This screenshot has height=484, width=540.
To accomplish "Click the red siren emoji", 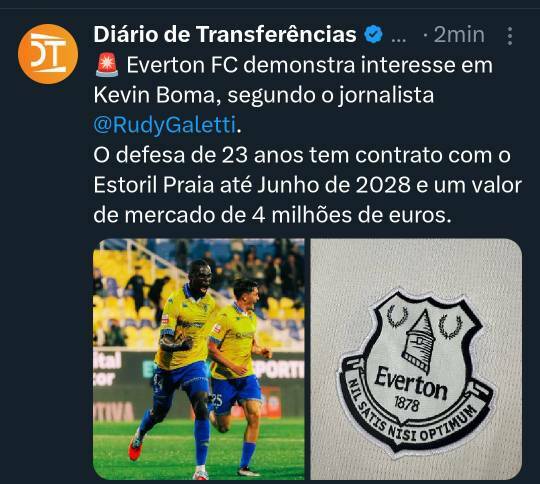I will tap(107, 65).
